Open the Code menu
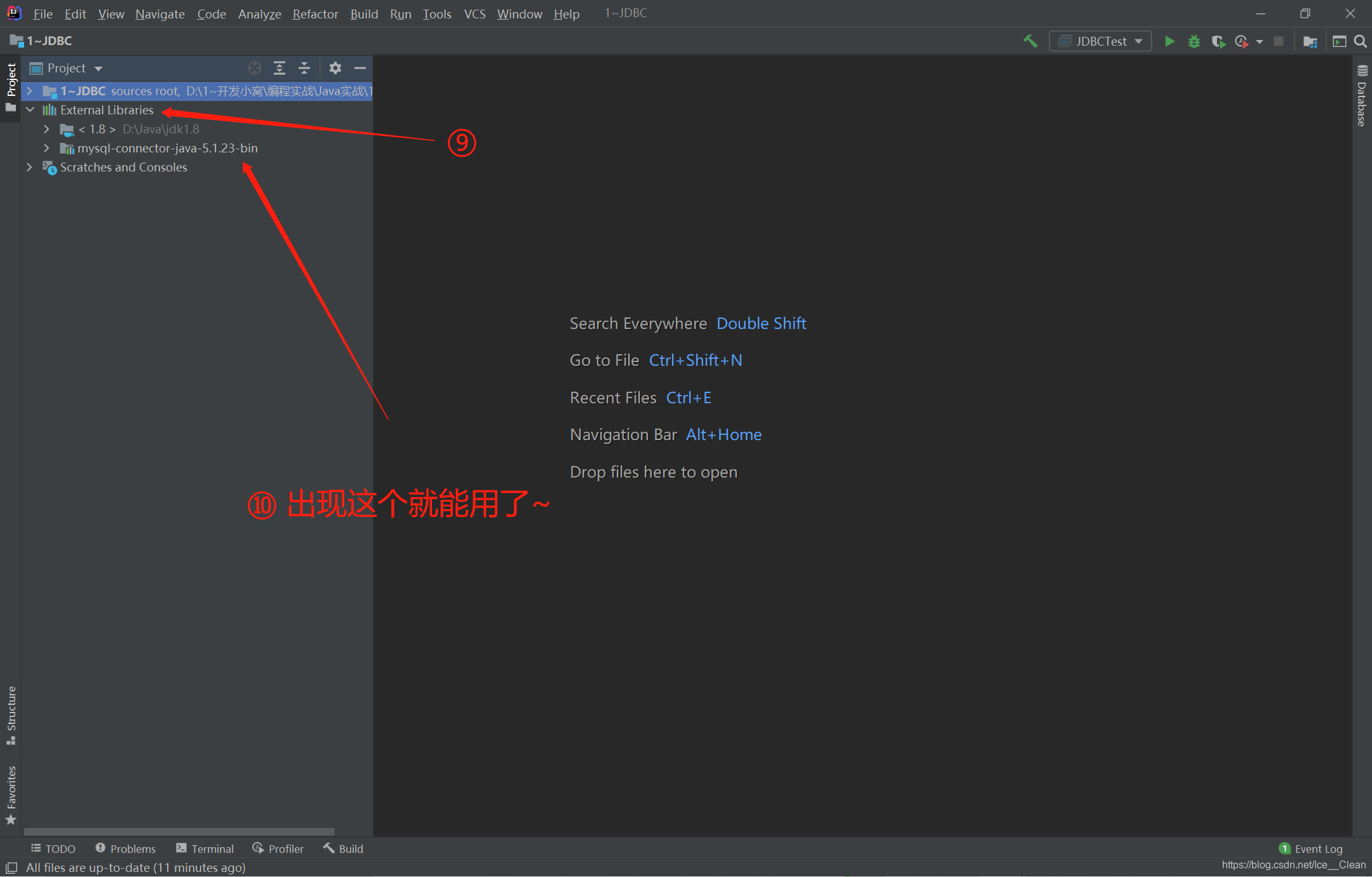The width and height of the screenshot is (1372, 877). (212, 13)
